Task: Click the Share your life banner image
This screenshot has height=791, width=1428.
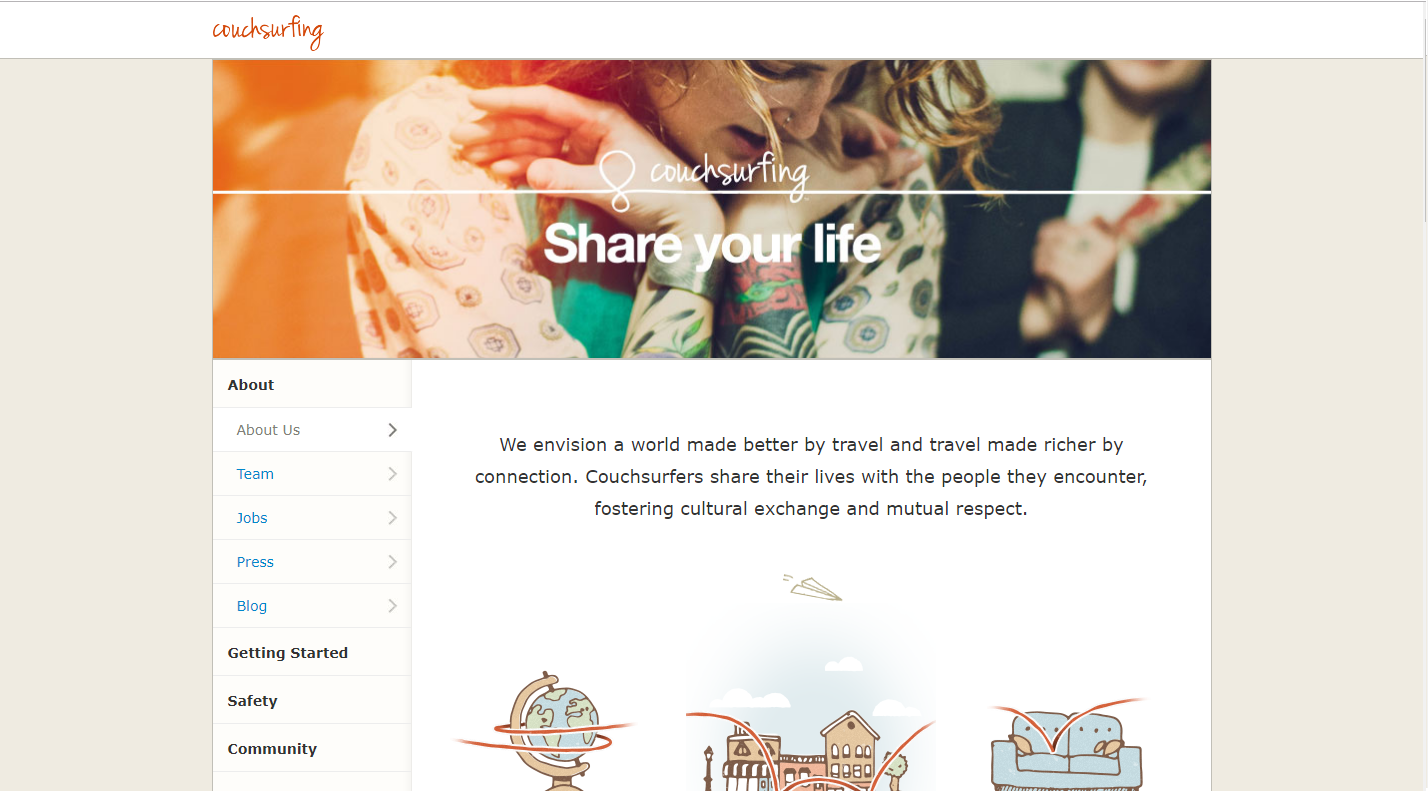Action: (712, 209)
